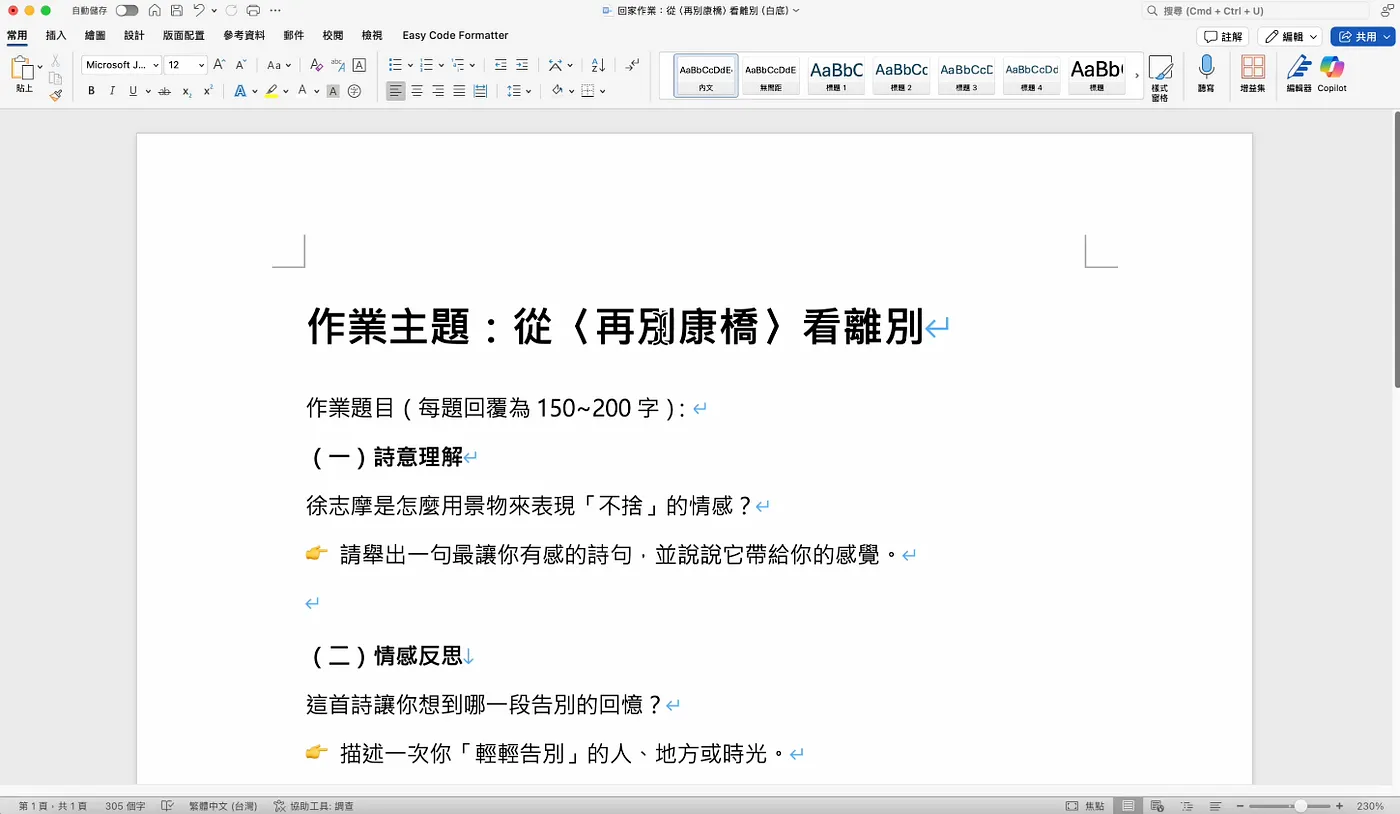
Task: Click the 增益集 Add-ins icon
Action: (x=1252, y=74)
